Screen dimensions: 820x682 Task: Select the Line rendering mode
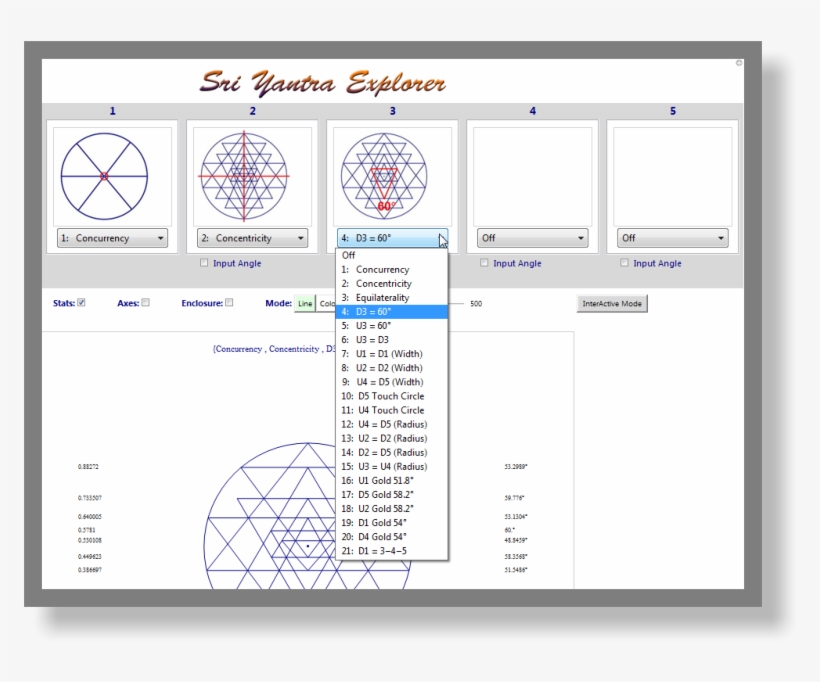[x=308, y=302]
